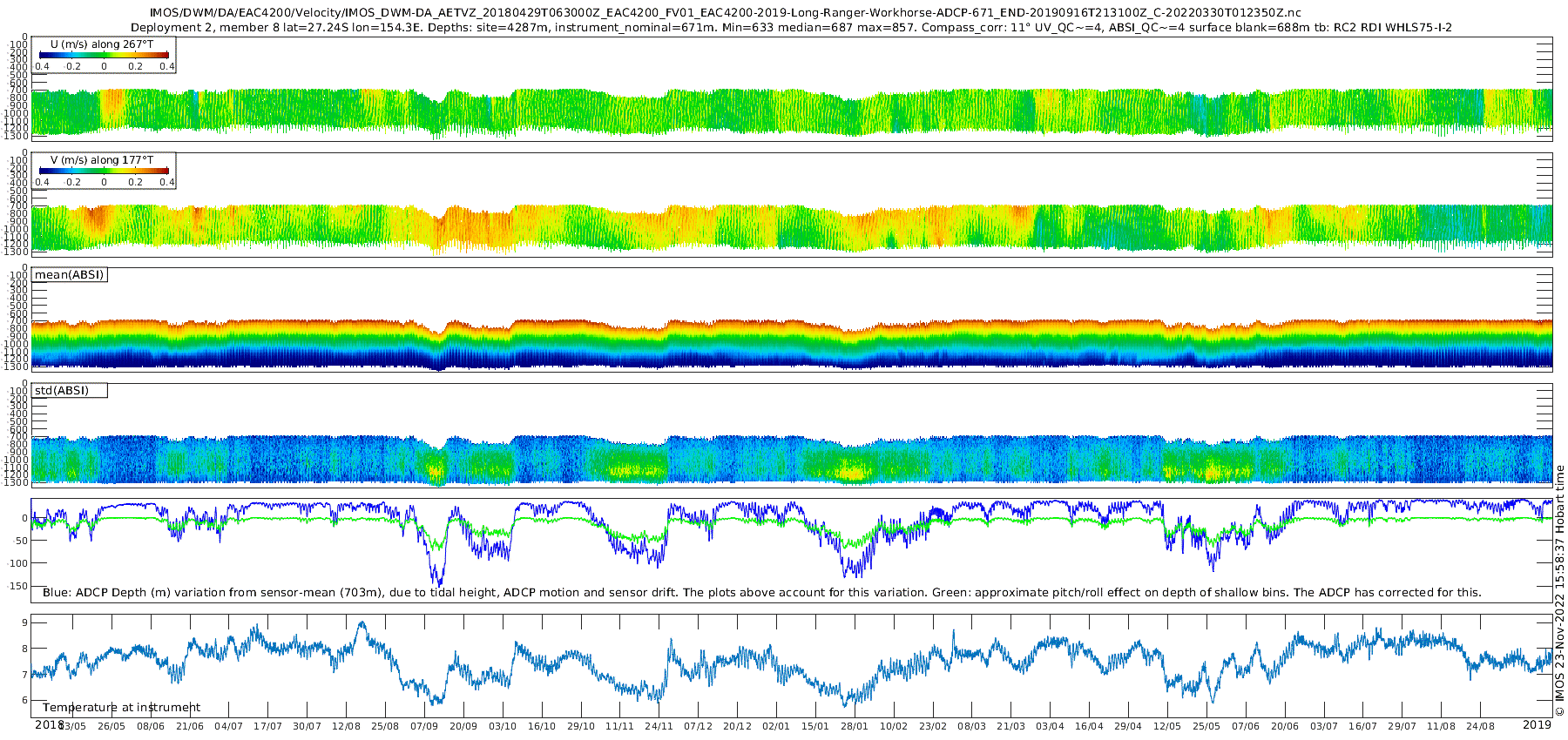Image resolution: width=1568 pixels, height=740 pixels.
Task: Click the 'Temperature at instrument' label
Action: (121, 708)
